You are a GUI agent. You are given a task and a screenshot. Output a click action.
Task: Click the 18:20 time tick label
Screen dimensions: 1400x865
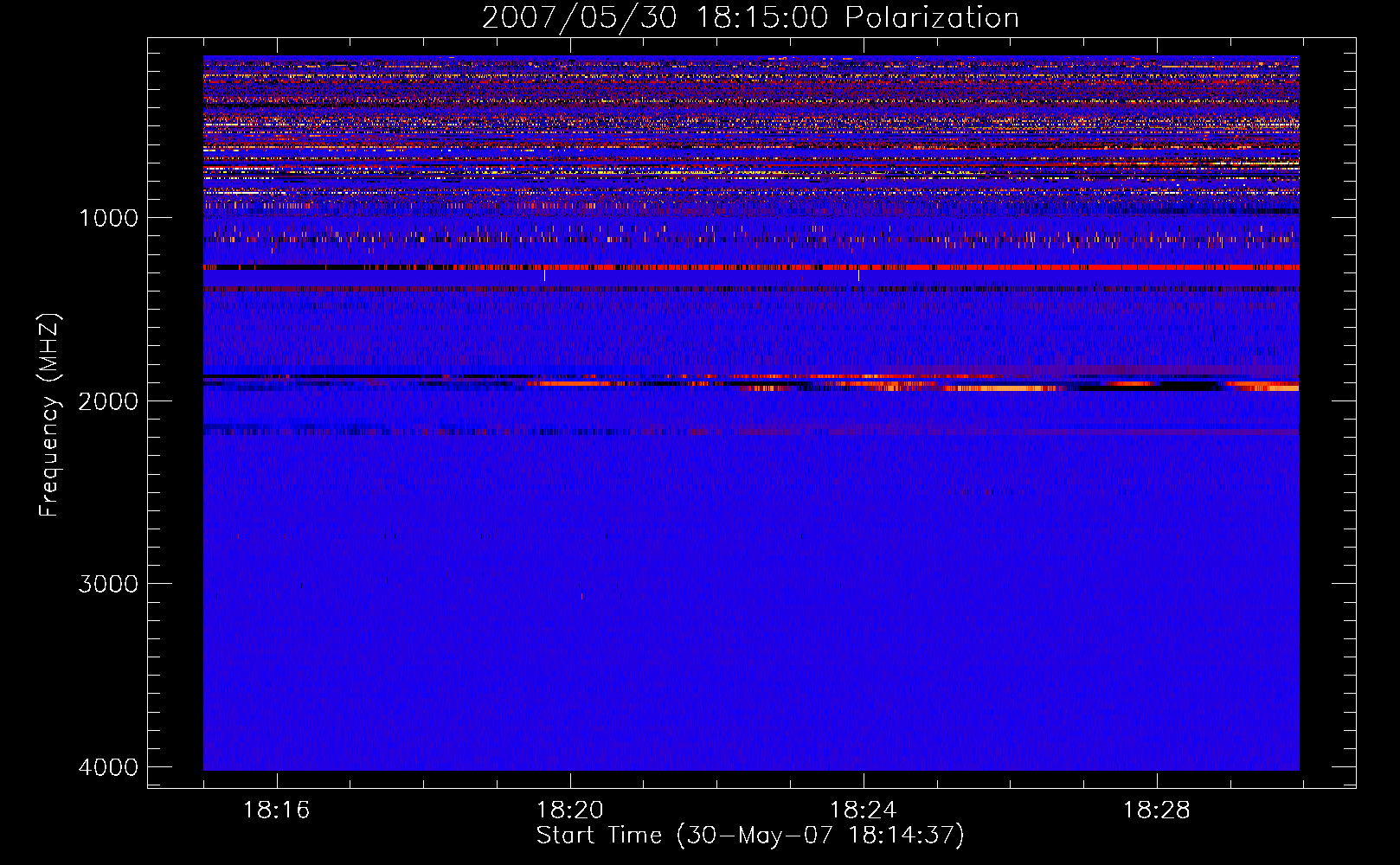(x=570, y=811)
